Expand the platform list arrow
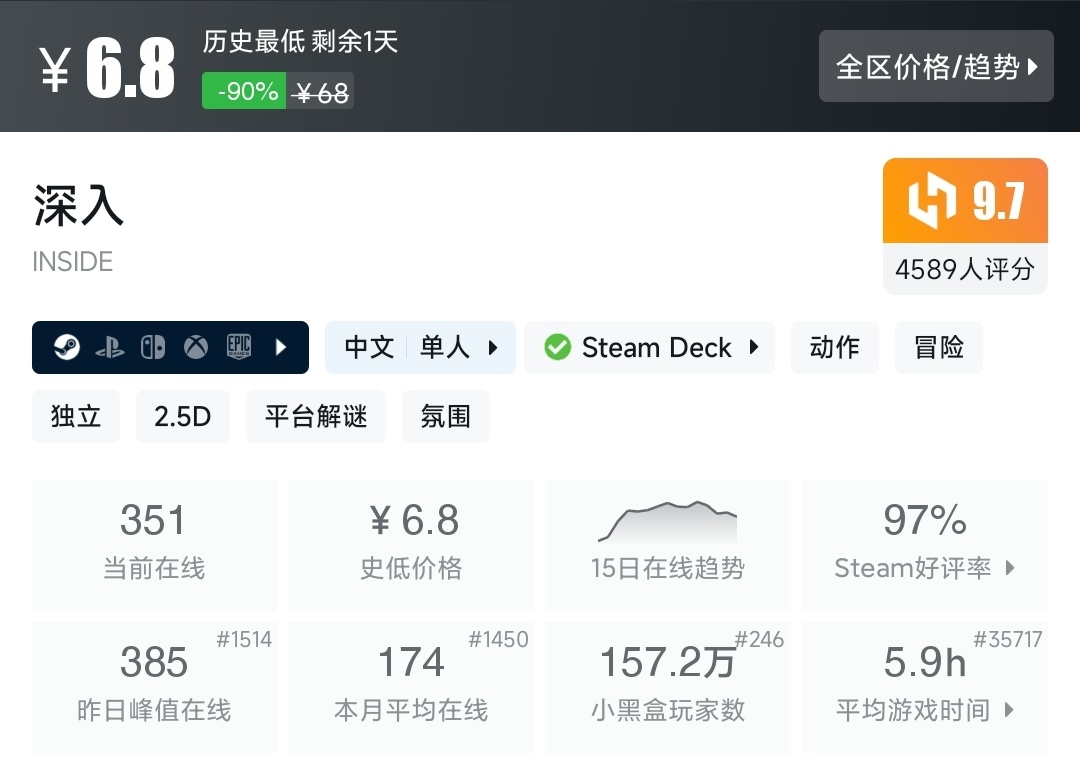The height and width of the screenshot is (760, 1080). pos(281,348)
